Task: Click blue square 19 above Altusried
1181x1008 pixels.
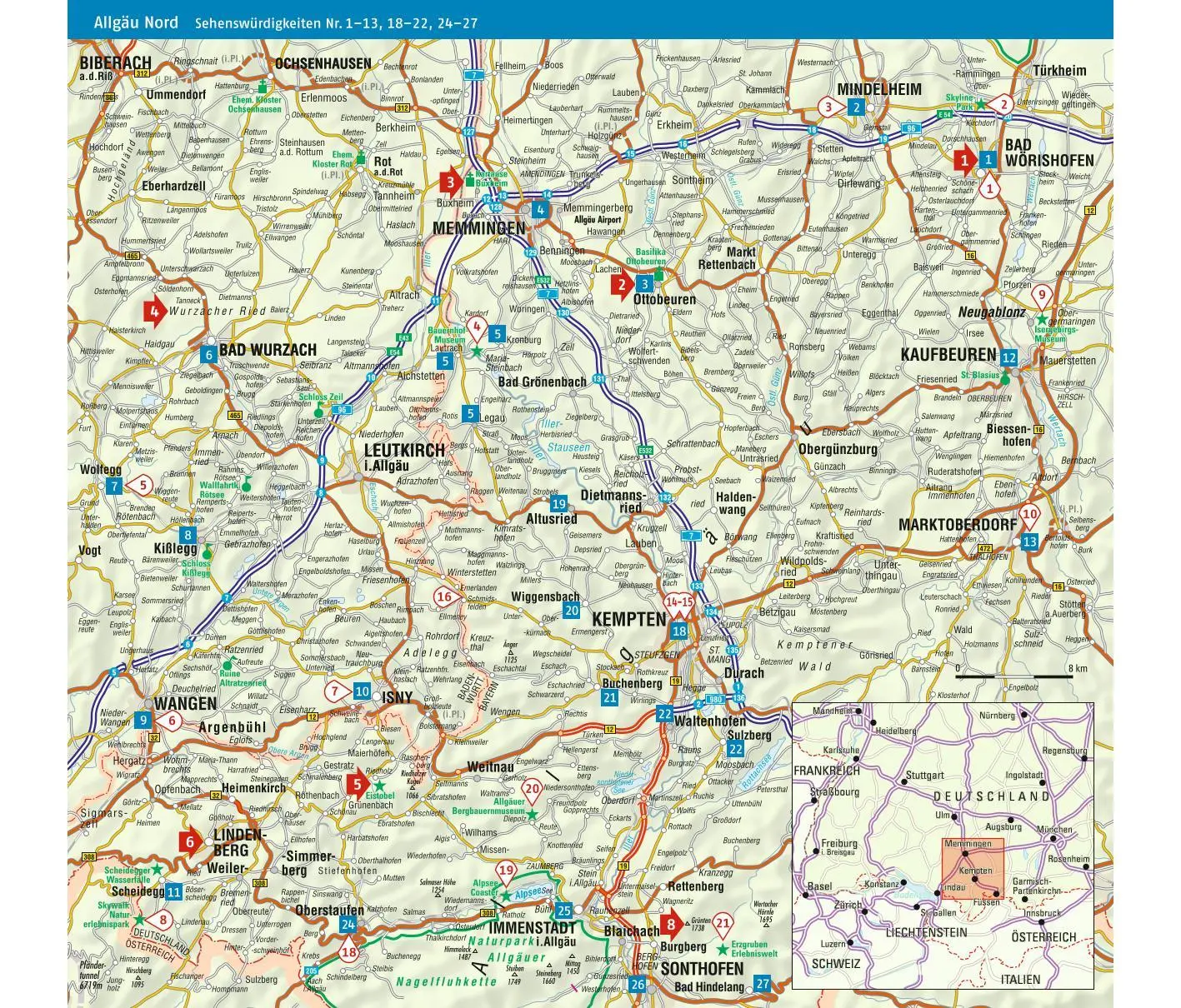Action: tap(558, 504)
